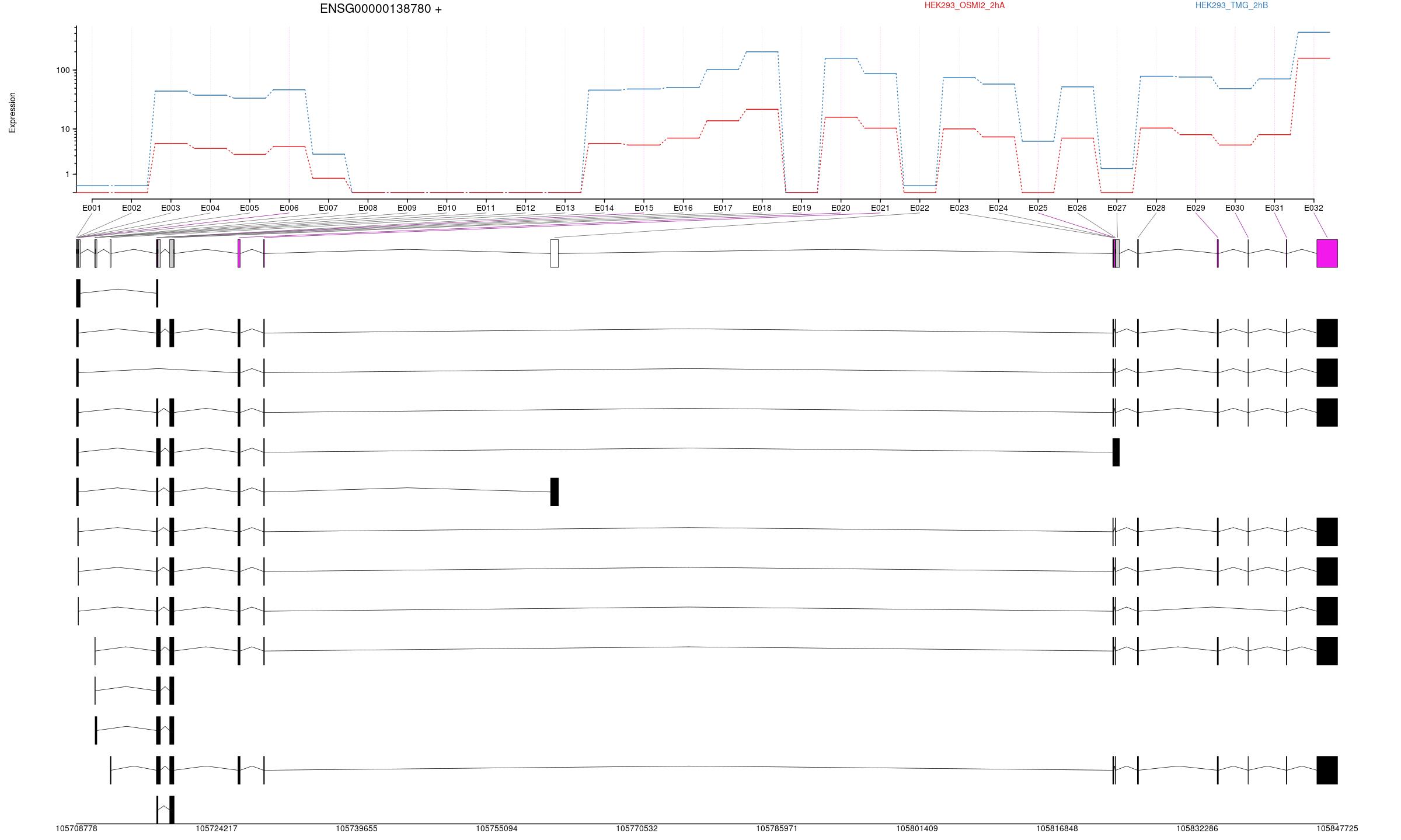Click exon bin label E019

pyautogui.click(x=801, y=208)
